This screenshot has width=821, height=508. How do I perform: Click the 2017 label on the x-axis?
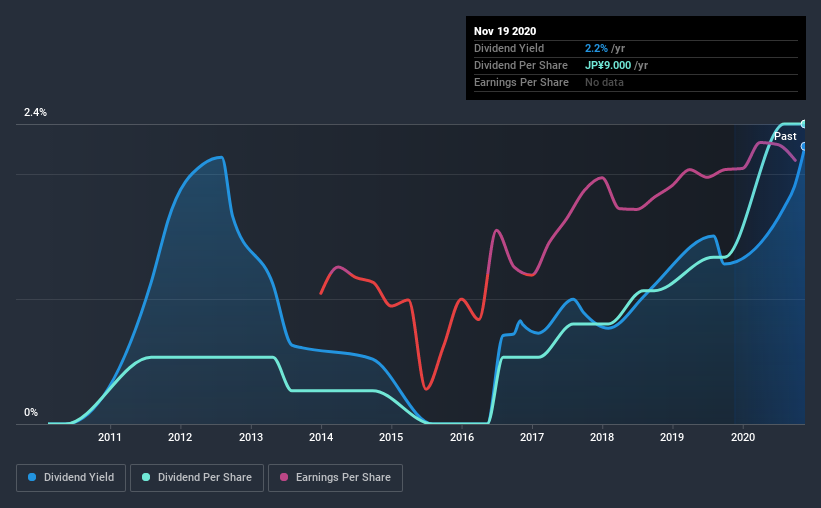(x=532, y=437)
